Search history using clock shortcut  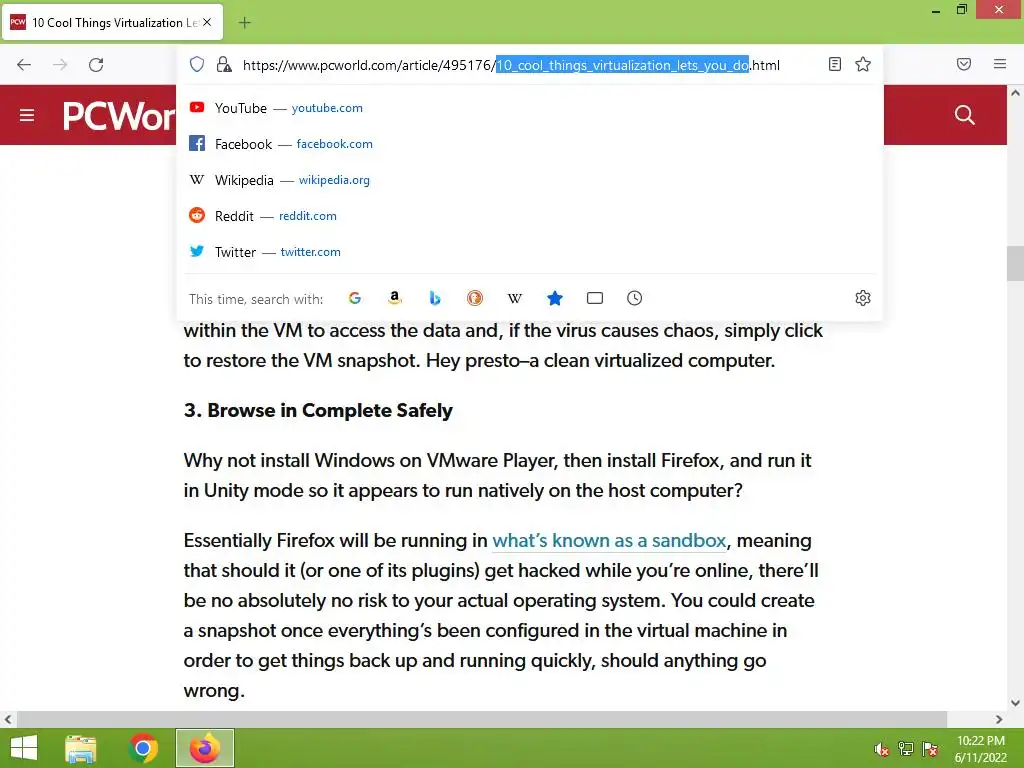[634, 298]
